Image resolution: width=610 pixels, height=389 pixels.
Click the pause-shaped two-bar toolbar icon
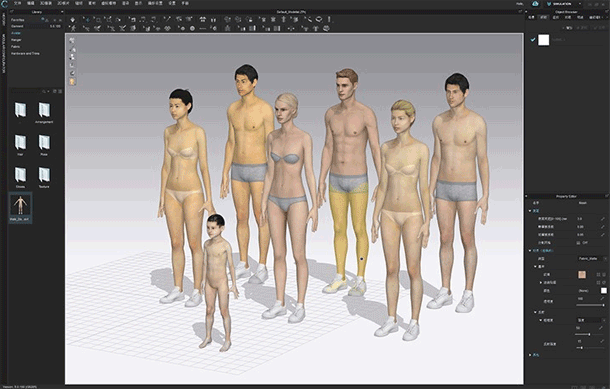213,19
